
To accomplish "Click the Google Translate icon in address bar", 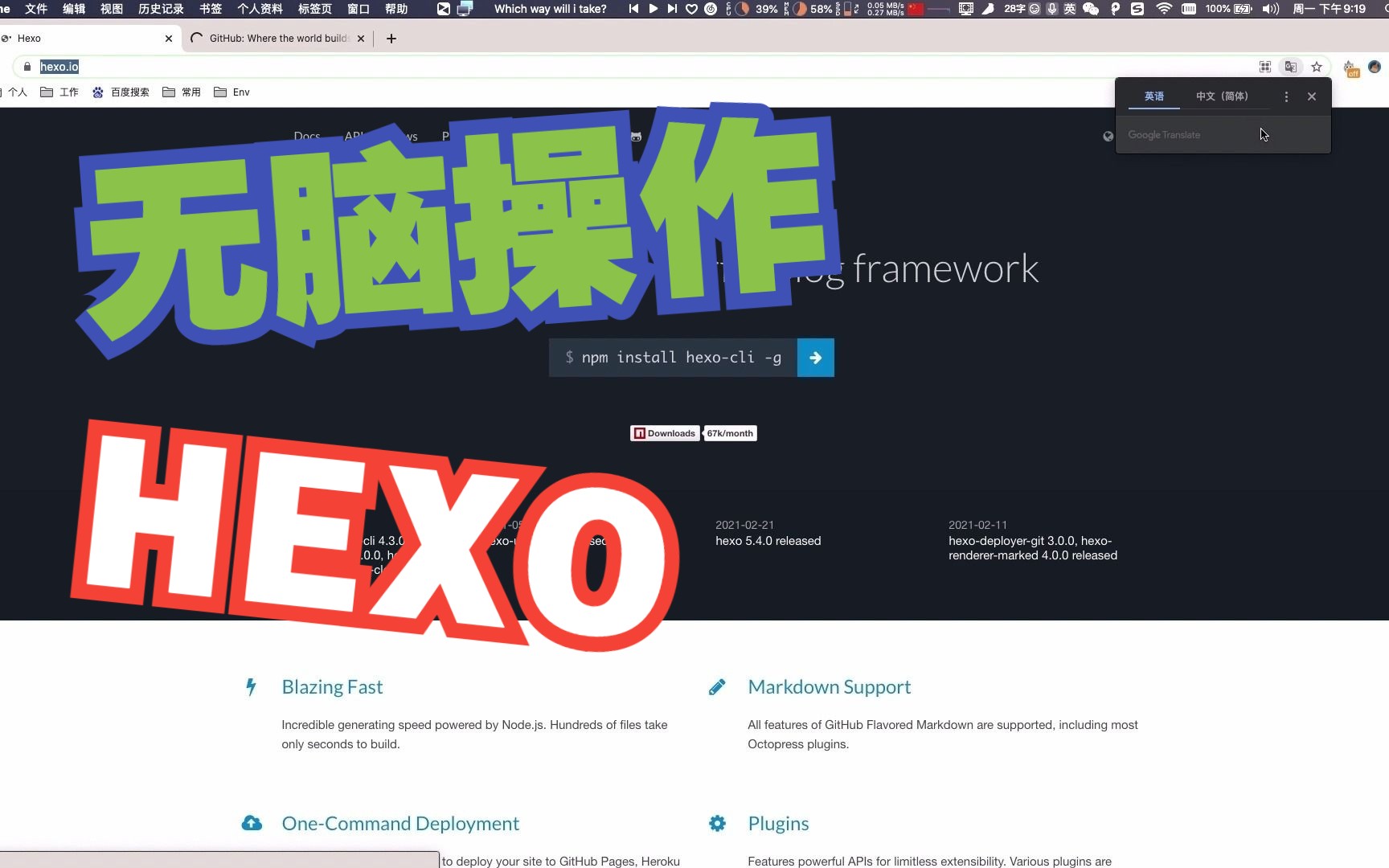I will pos(1291,67).
